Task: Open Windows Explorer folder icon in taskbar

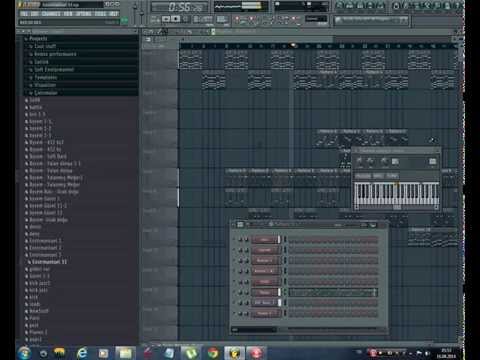Action: click(x=125, y=353)
